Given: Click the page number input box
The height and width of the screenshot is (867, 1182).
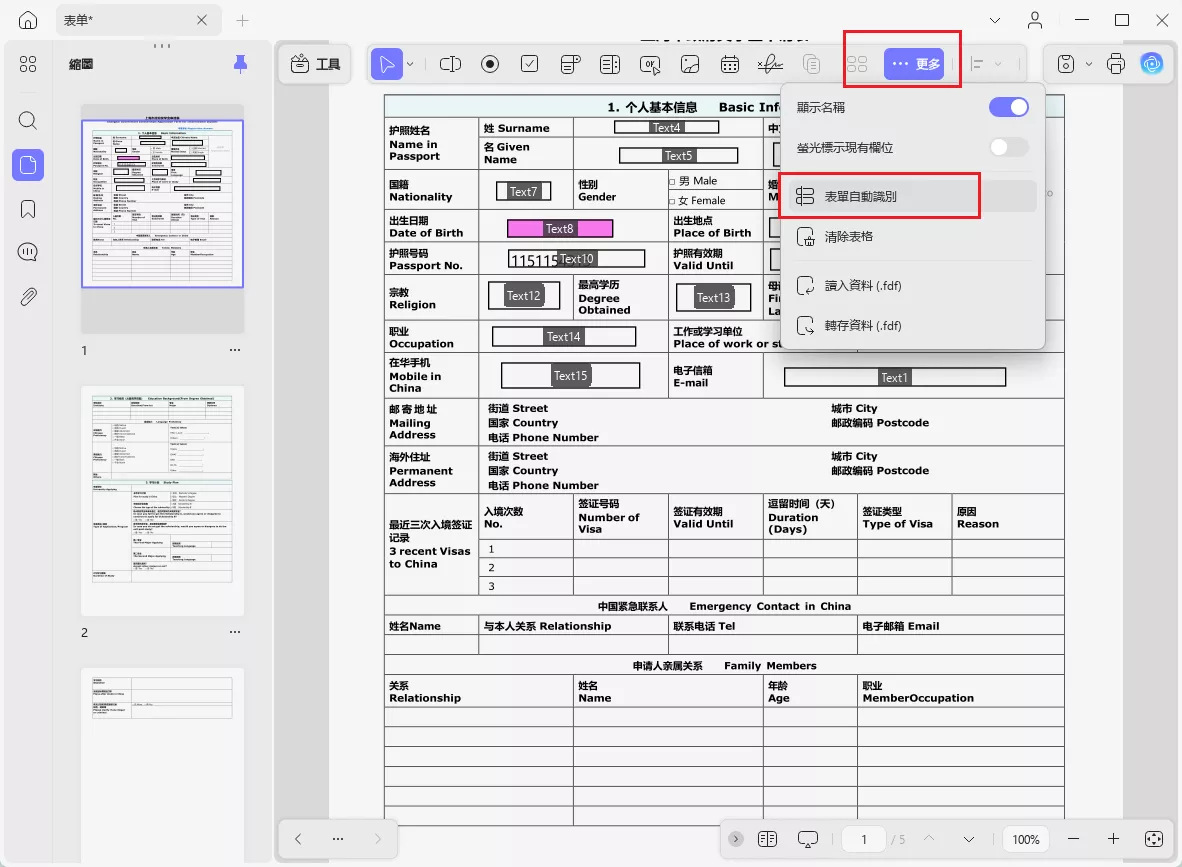Looking at the screenshot, I should coord(864,839).
